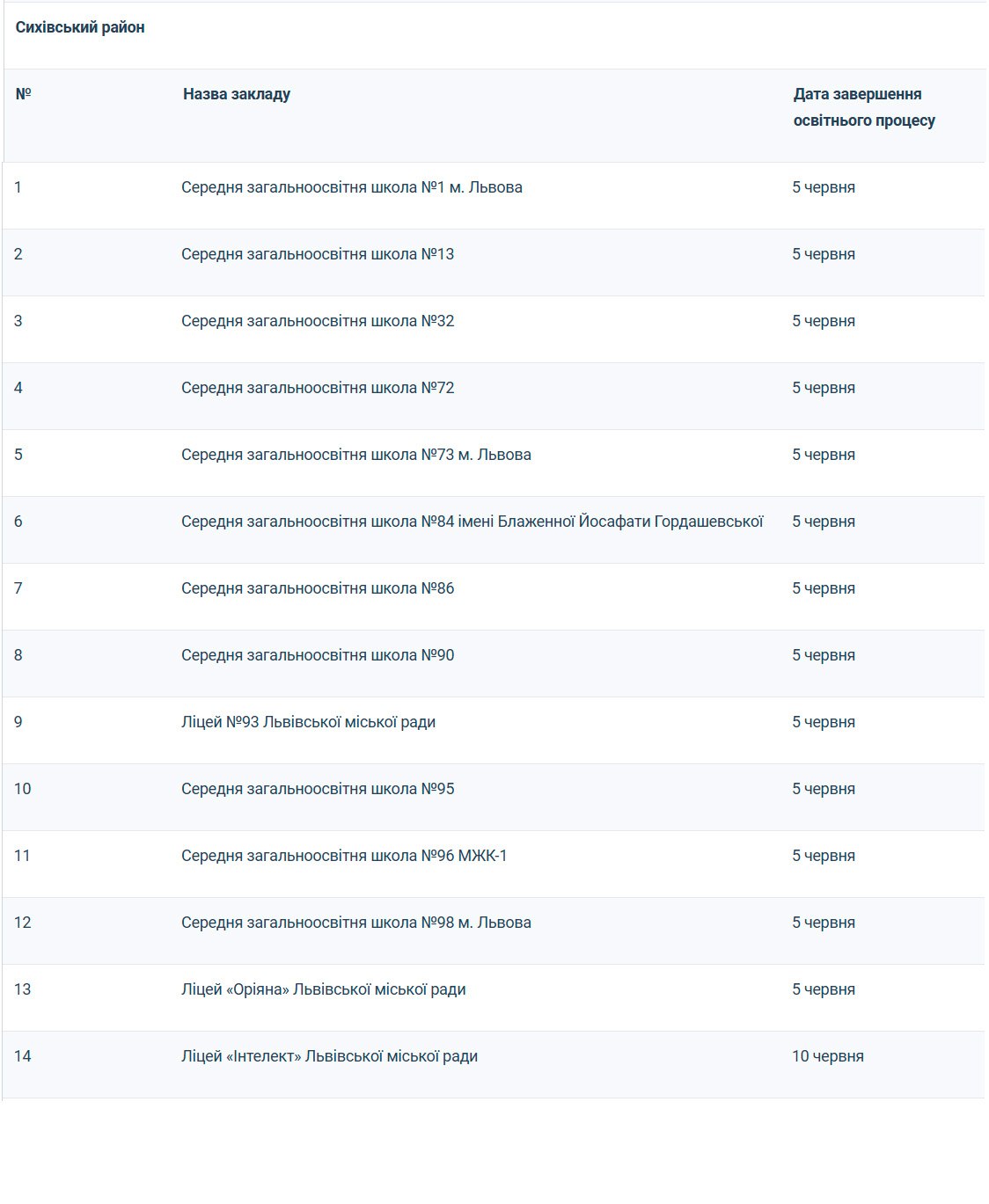Click the № column header

[x=23, y=94]
